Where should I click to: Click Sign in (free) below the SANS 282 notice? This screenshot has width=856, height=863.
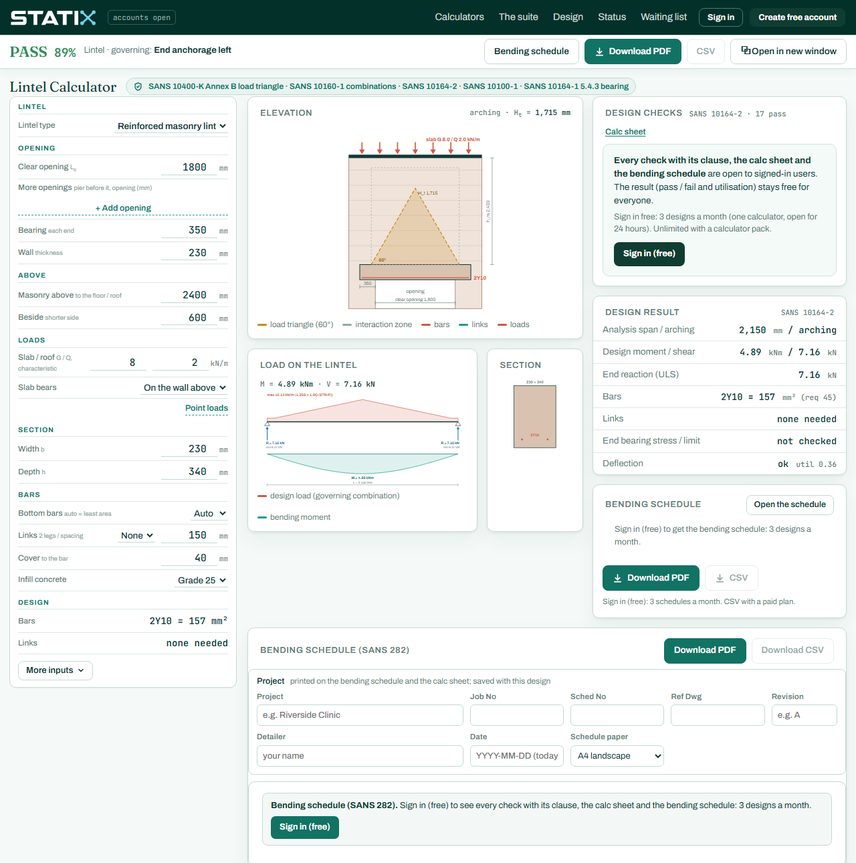point(304,827)
